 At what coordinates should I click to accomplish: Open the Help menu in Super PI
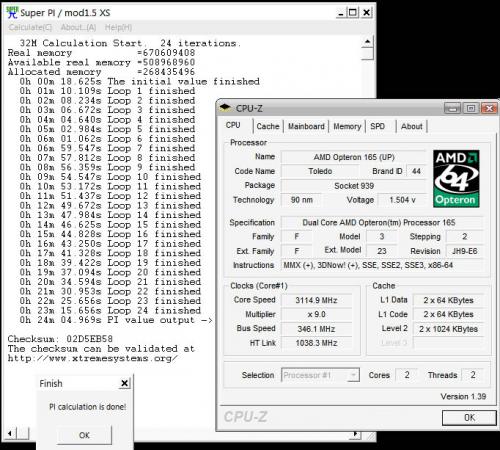point(118,27)
